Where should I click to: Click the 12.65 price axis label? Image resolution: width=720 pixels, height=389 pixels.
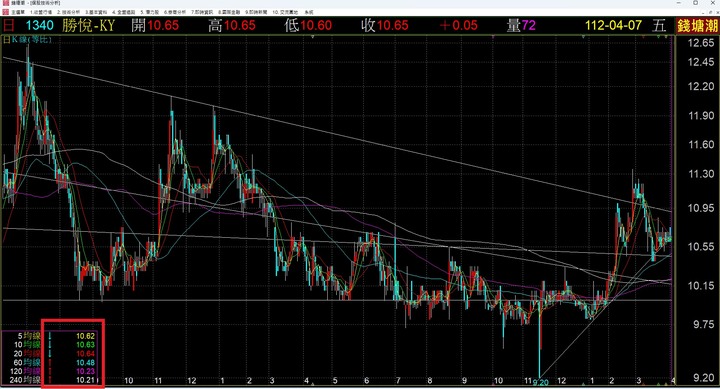[701, 43]
